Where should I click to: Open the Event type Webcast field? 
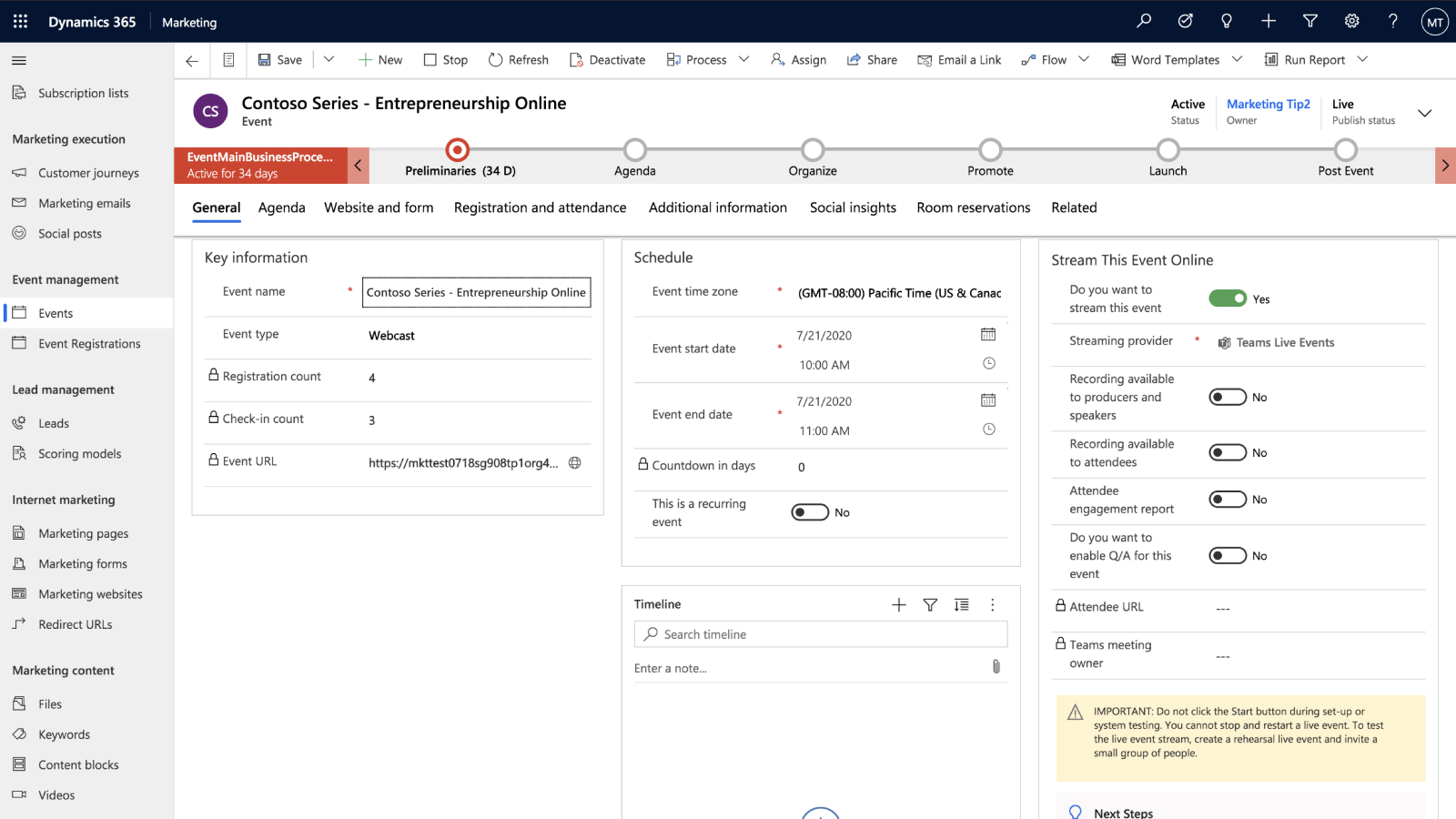coord(476,336)
